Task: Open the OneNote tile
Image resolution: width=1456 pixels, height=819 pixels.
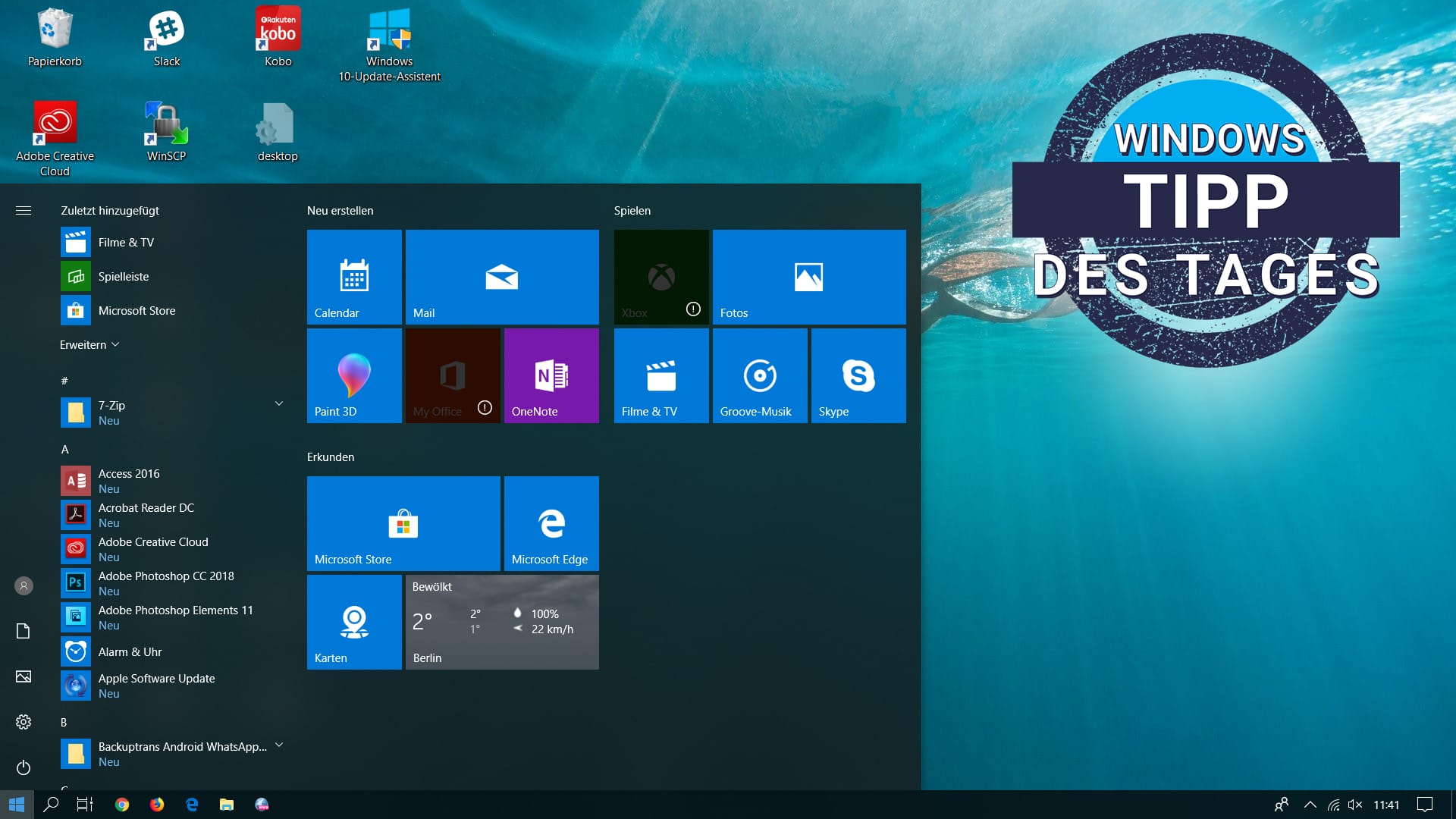Action: pyautogui.click(x=551, y=375)
